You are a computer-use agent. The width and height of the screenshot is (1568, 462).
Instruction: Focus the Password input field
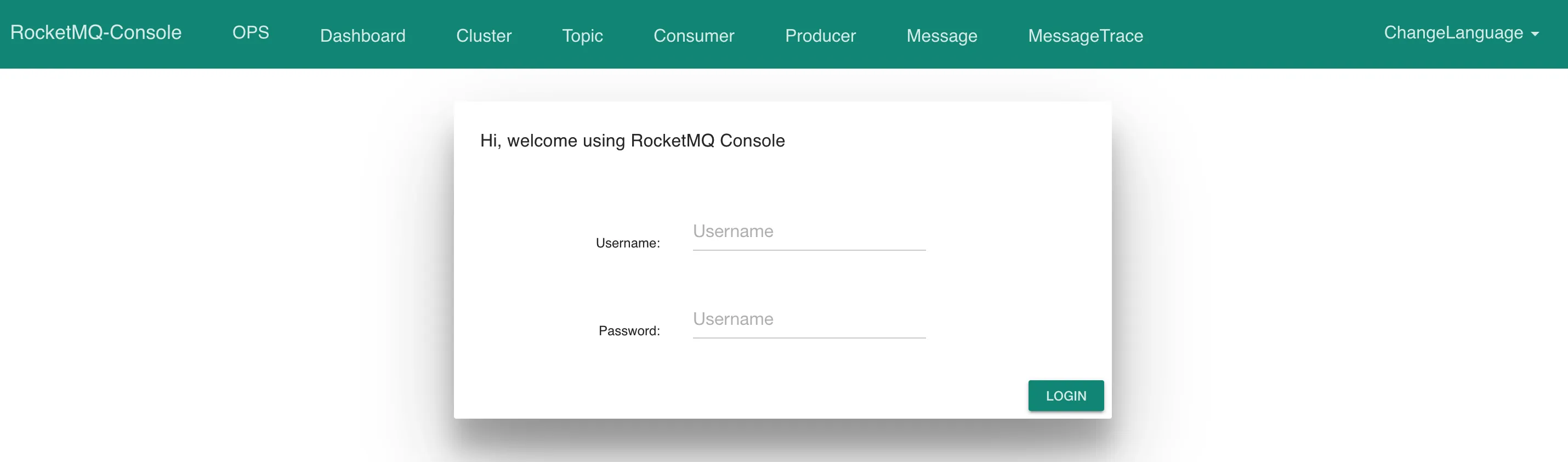[809, 319]
